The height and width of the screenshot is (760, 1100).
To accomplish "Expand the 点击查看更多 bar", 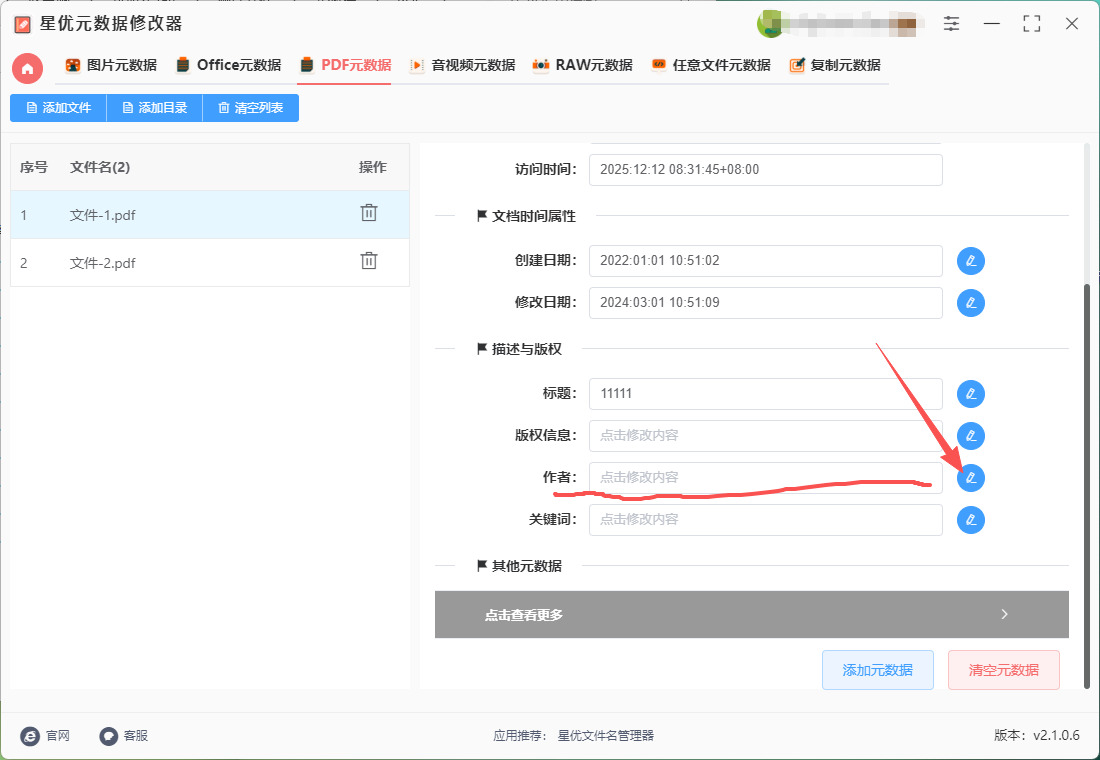I will [x=751, y=615].
